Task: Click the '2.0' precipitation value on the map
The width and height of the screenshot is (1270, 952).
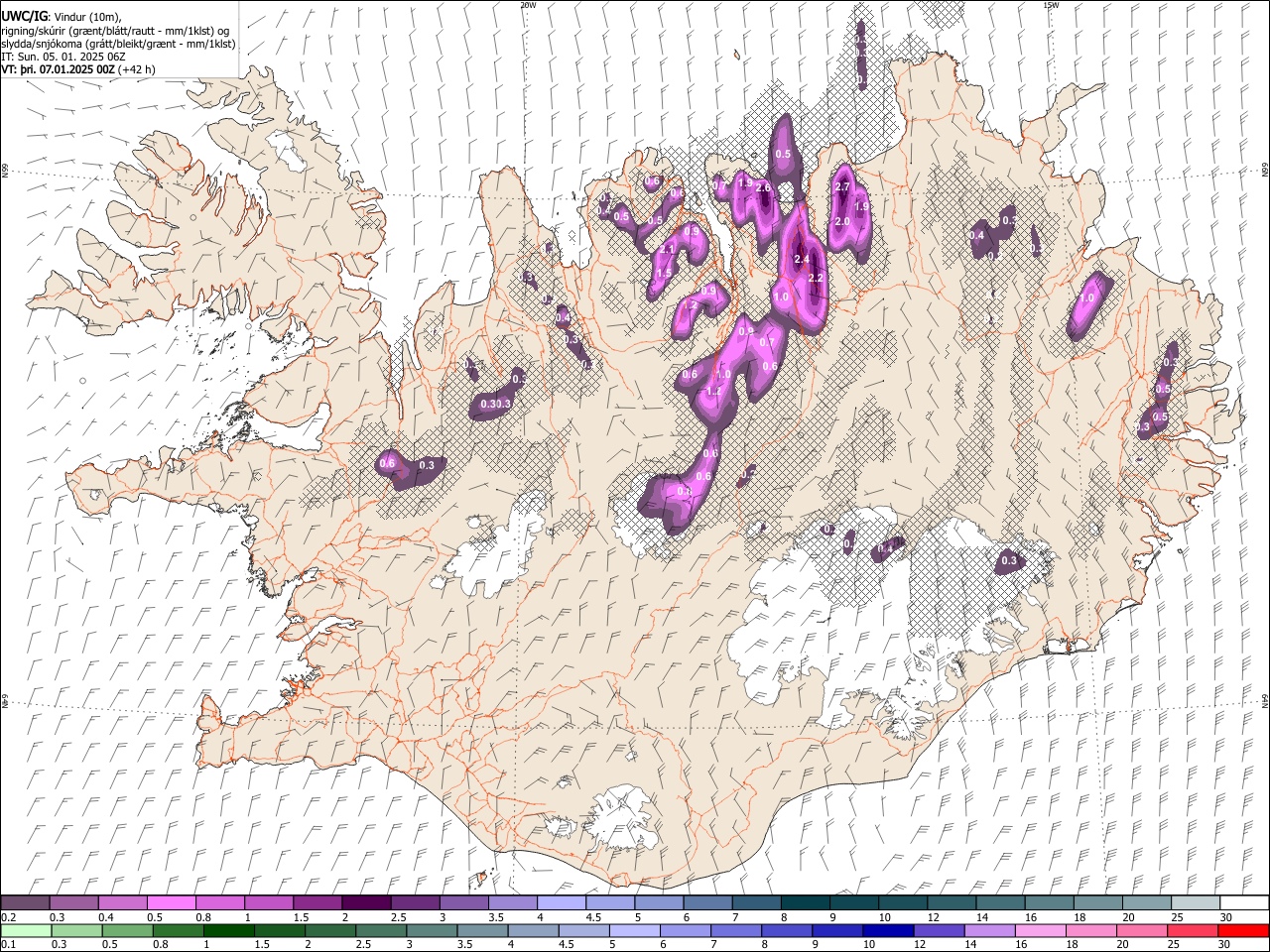Action: point(842,221)
